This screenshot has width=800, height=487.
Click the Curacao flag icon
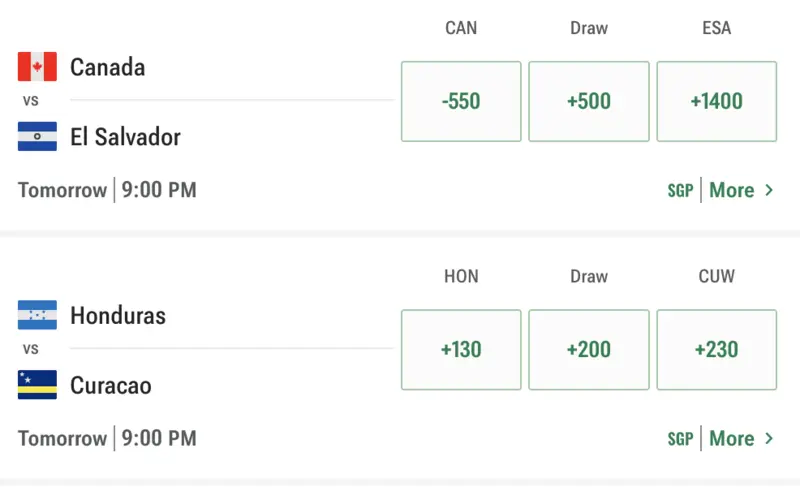(37, 385)
